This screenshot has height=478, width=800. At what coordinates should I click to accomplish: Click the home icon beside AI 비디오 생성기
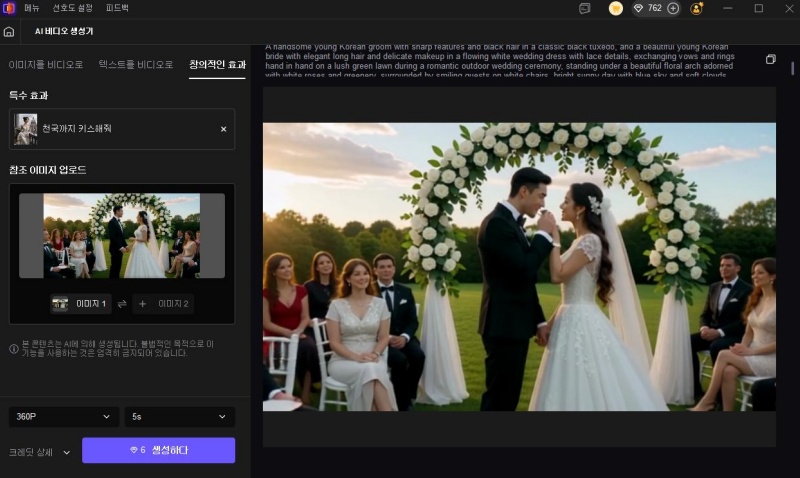click(9, 32)
